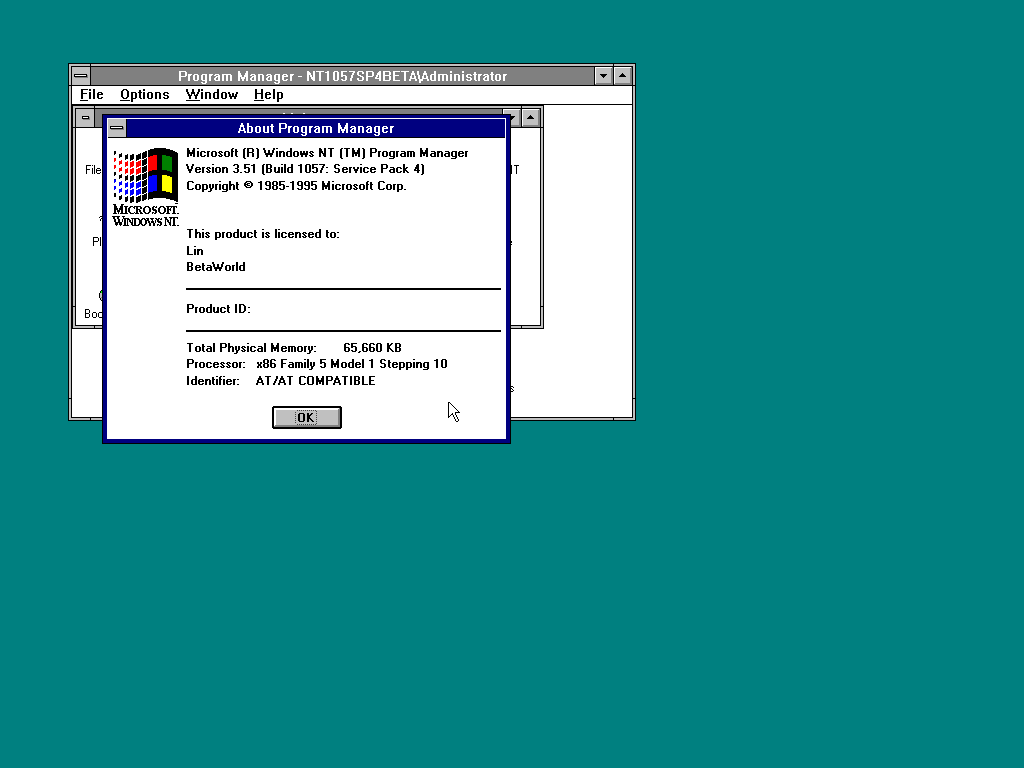The width and height of the screenshot is (1024, 768).
Task: Open the inner group window control-menu box
Action: (86, 118)
